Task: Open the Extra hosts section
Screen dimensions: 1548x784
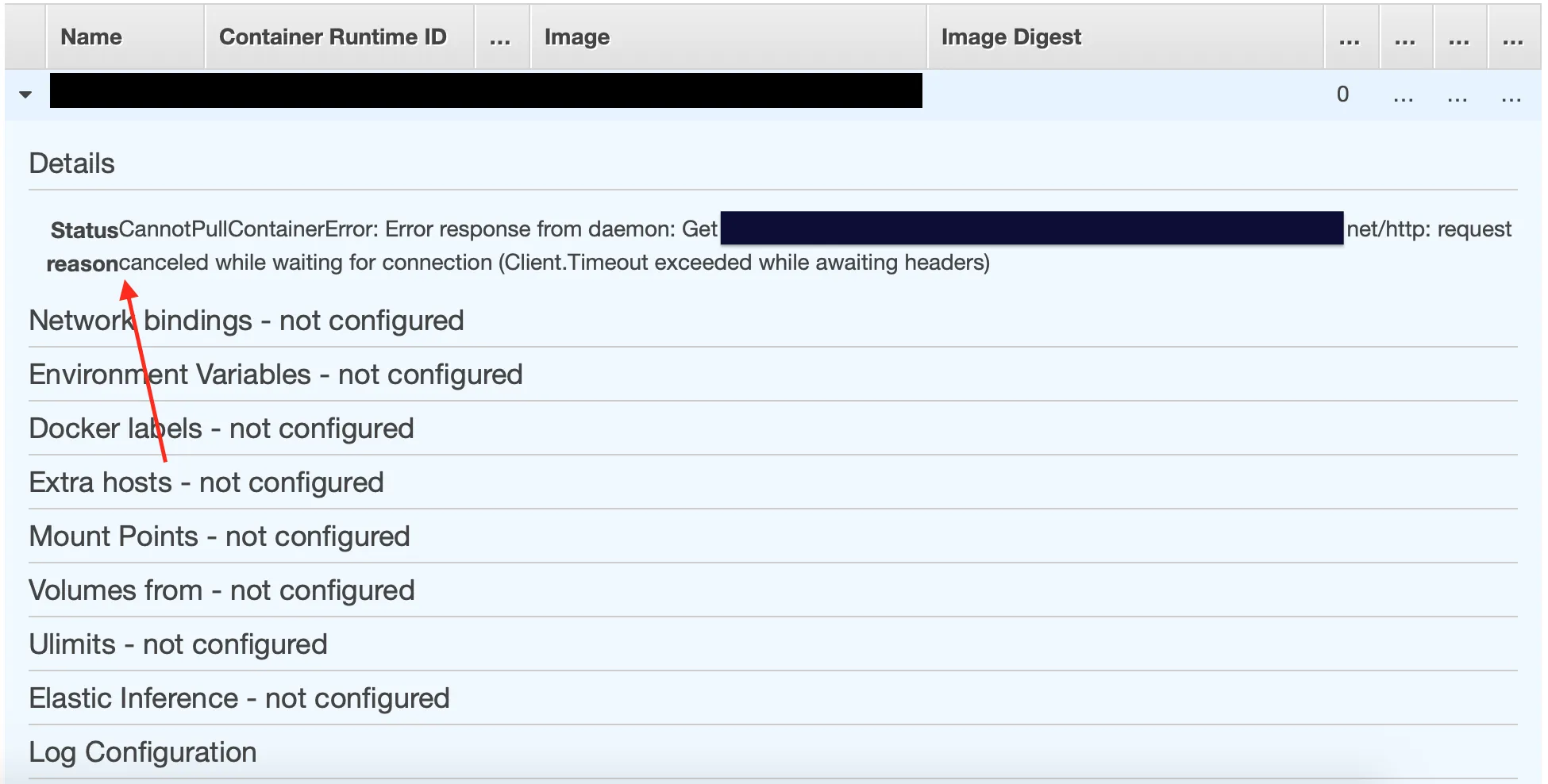Action: click(206, 482)
